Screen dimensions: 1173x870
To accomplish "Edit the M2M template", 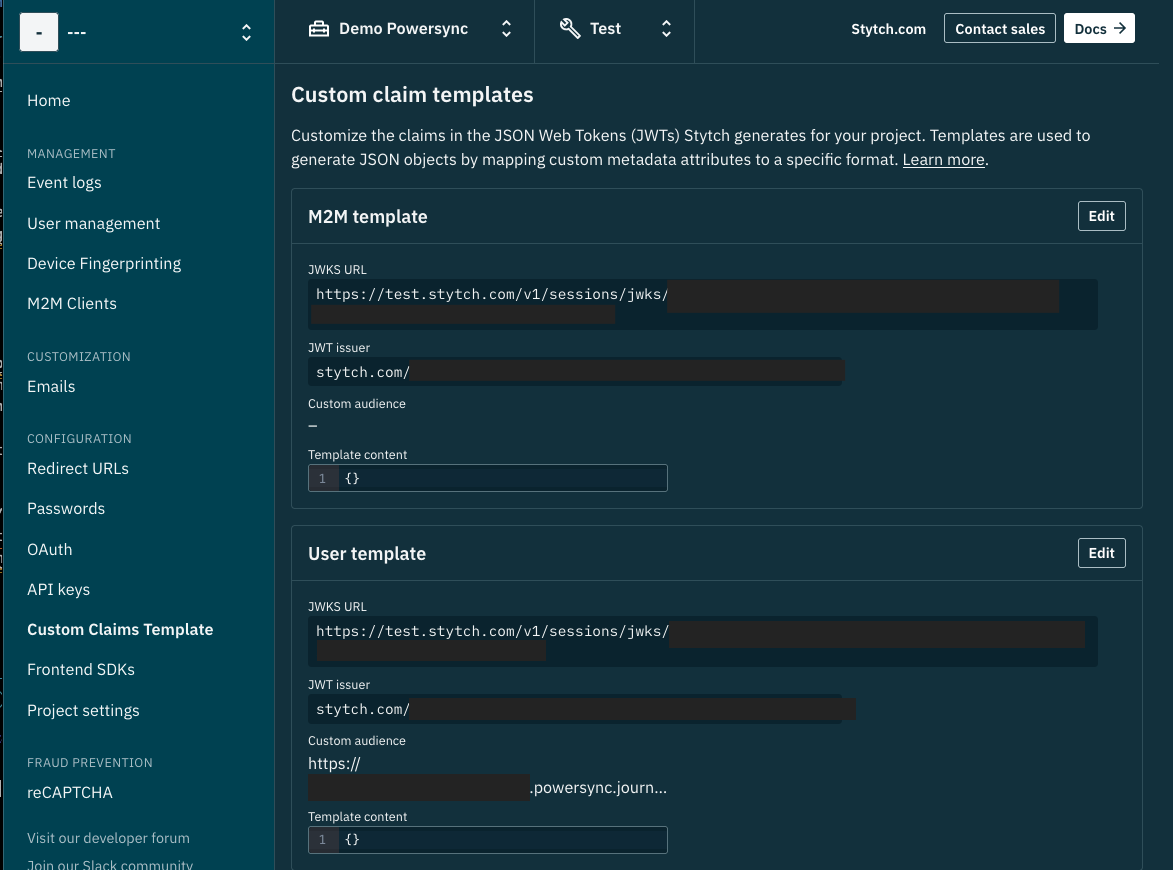I will (1101, 216).
